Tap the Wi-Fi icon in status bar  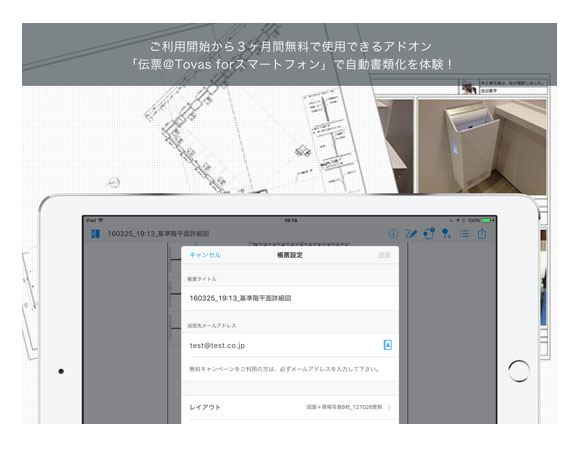pos(100,221)
